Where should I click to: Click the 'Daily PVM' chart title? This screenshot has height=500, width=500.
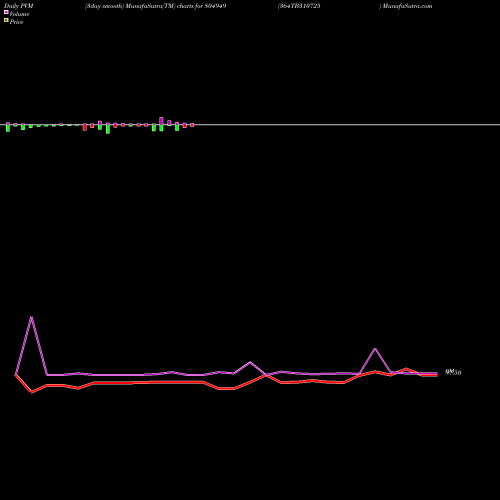pyautogui.click(x=19, y=6)
